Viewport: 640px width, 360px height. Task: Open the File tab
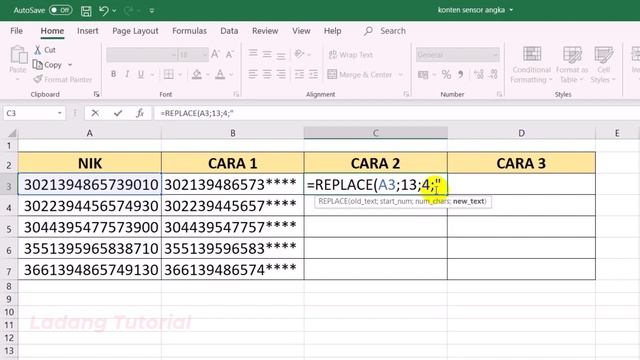pos(16,31)
